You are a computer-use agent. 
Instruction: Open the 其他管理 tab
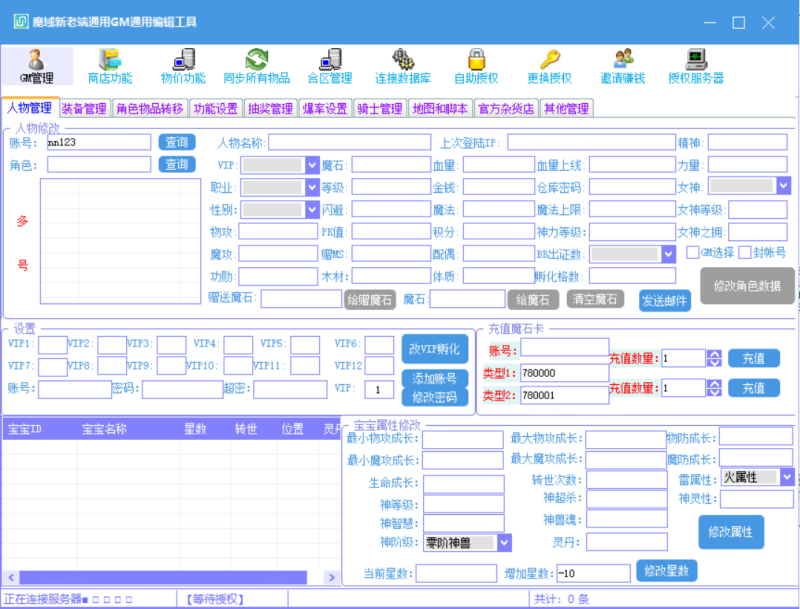click(566, 109)
